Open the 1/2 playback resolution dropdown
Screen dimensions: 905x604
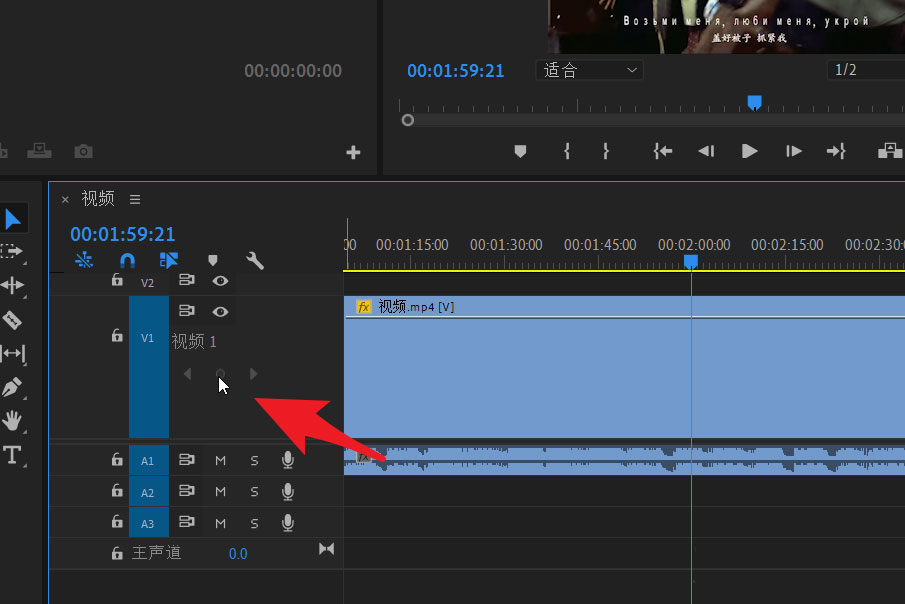point(865,70)
